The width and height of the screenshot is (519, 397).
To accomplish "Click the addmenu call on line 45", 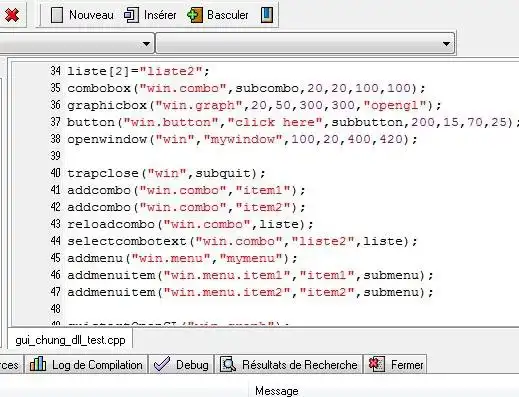I will click(182, 258).
